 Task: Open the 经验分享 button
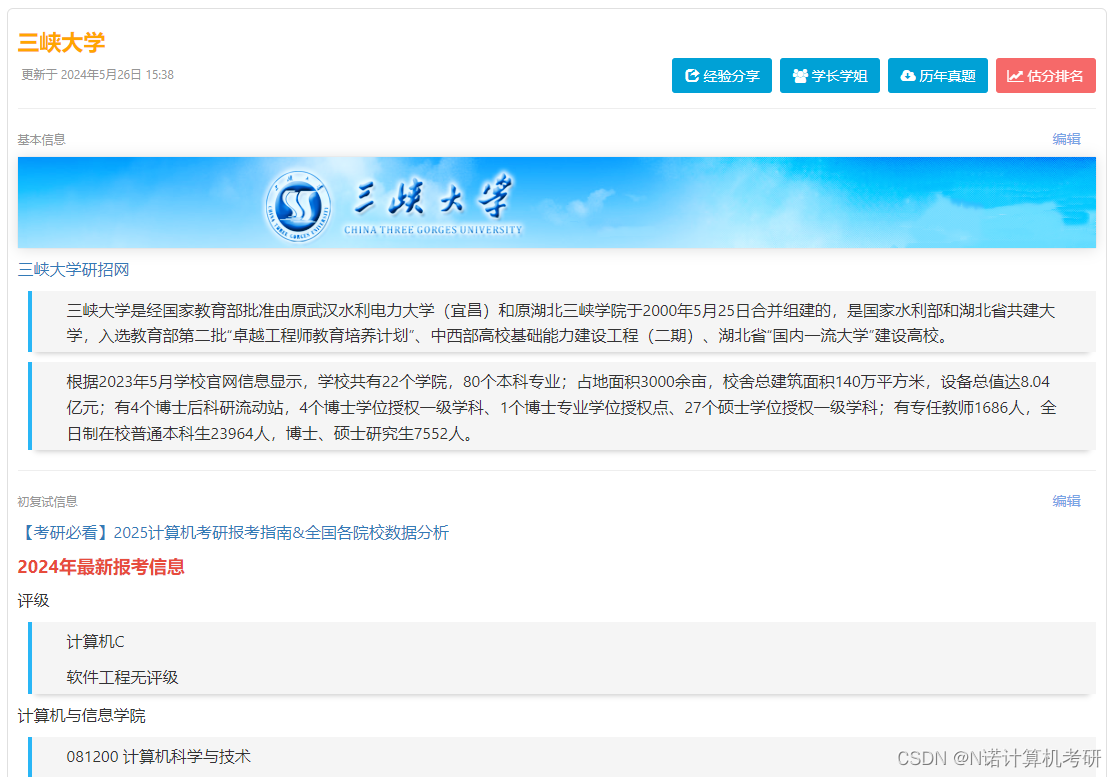(x=722, y=75)
